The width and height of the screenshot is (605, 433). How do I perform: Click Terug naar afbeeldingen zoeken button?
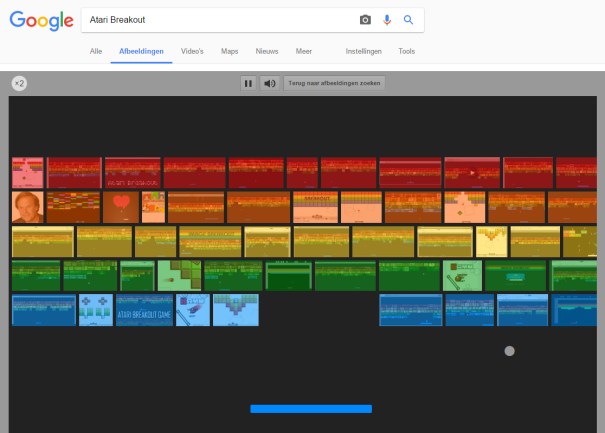(x=334, y=83)
